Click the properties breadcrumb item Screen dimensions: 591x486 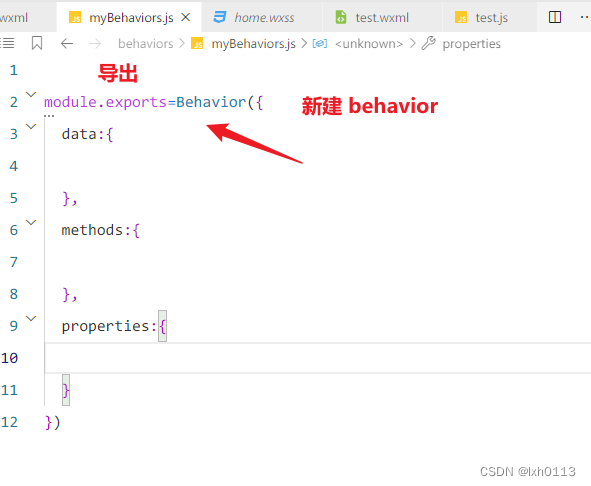pos(472,44)
